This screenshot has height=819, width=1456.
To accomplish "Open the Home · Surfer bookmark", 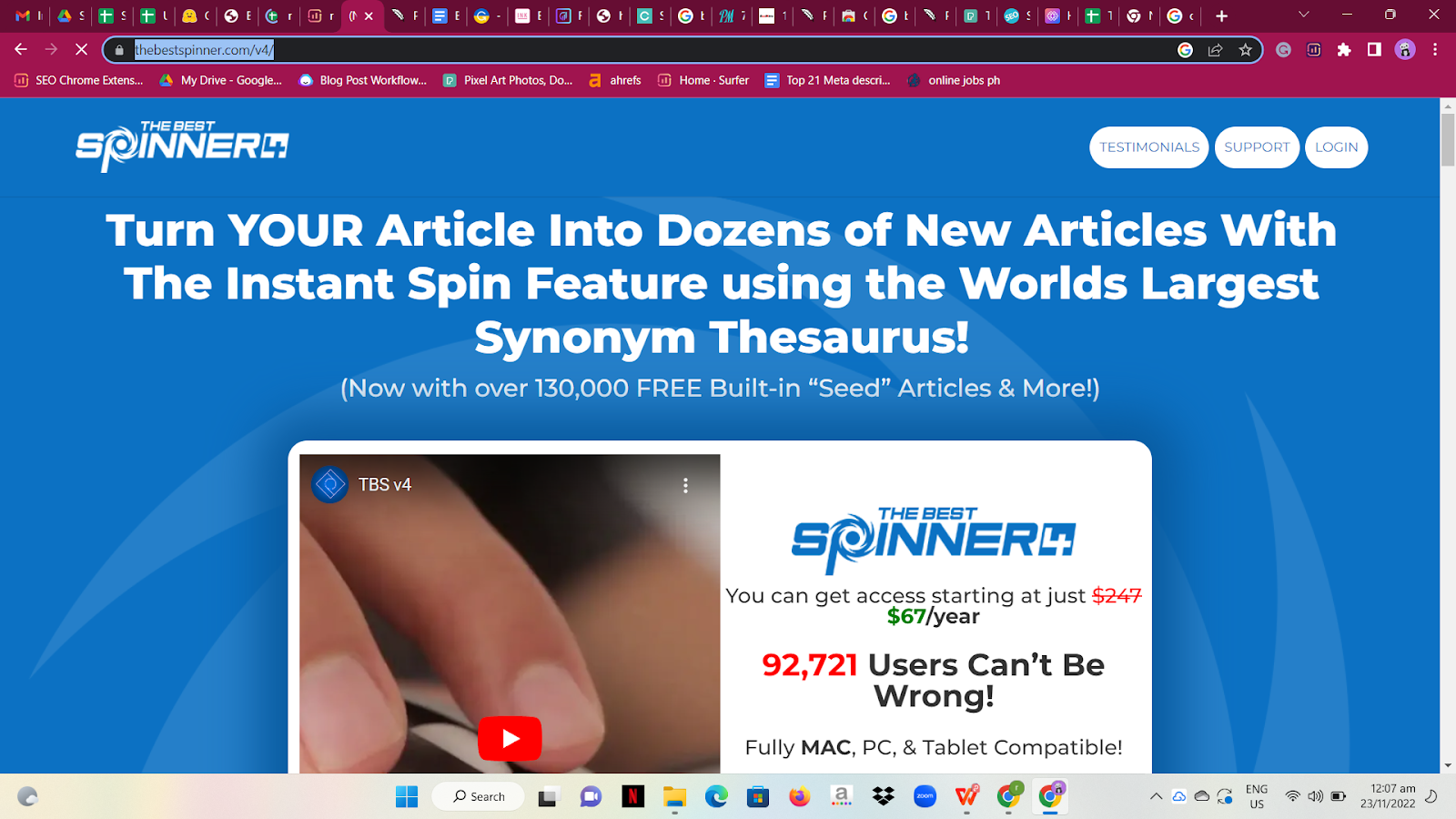I will point(703,80).
